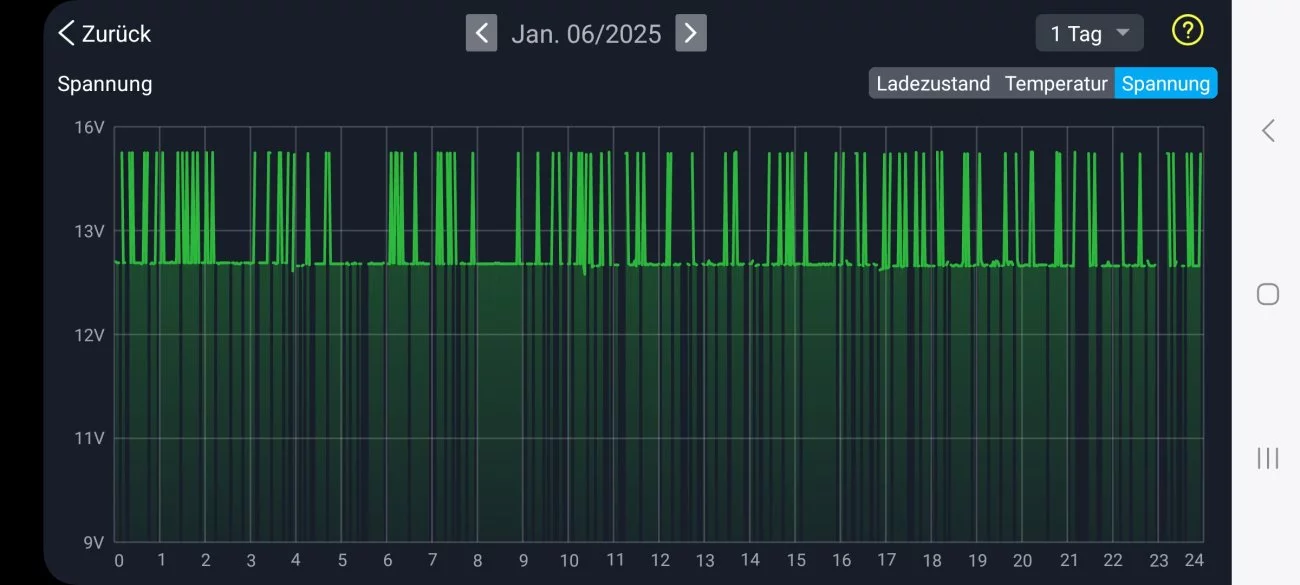This screenshot has width=1300, height=585.
Task: Advance to the next day arrow
Action: pyautogui.click(x=691, y=33)
